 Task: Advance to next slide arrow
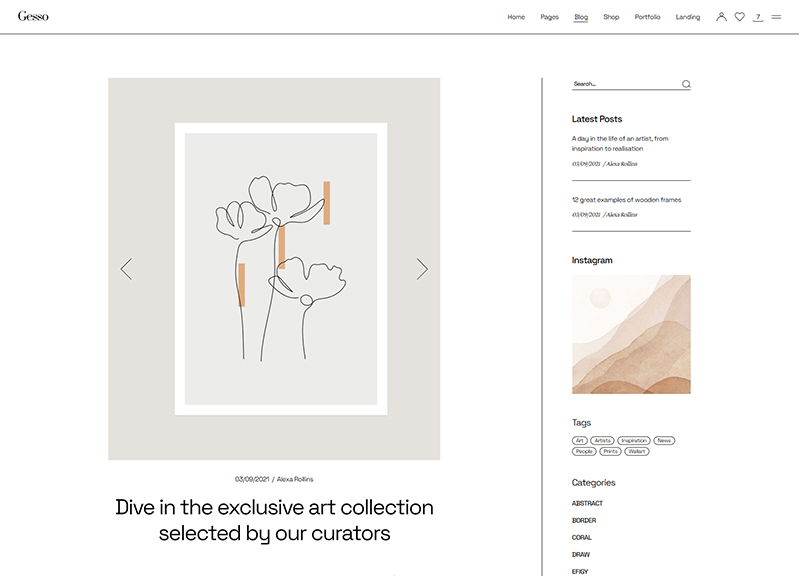(422, 269)
